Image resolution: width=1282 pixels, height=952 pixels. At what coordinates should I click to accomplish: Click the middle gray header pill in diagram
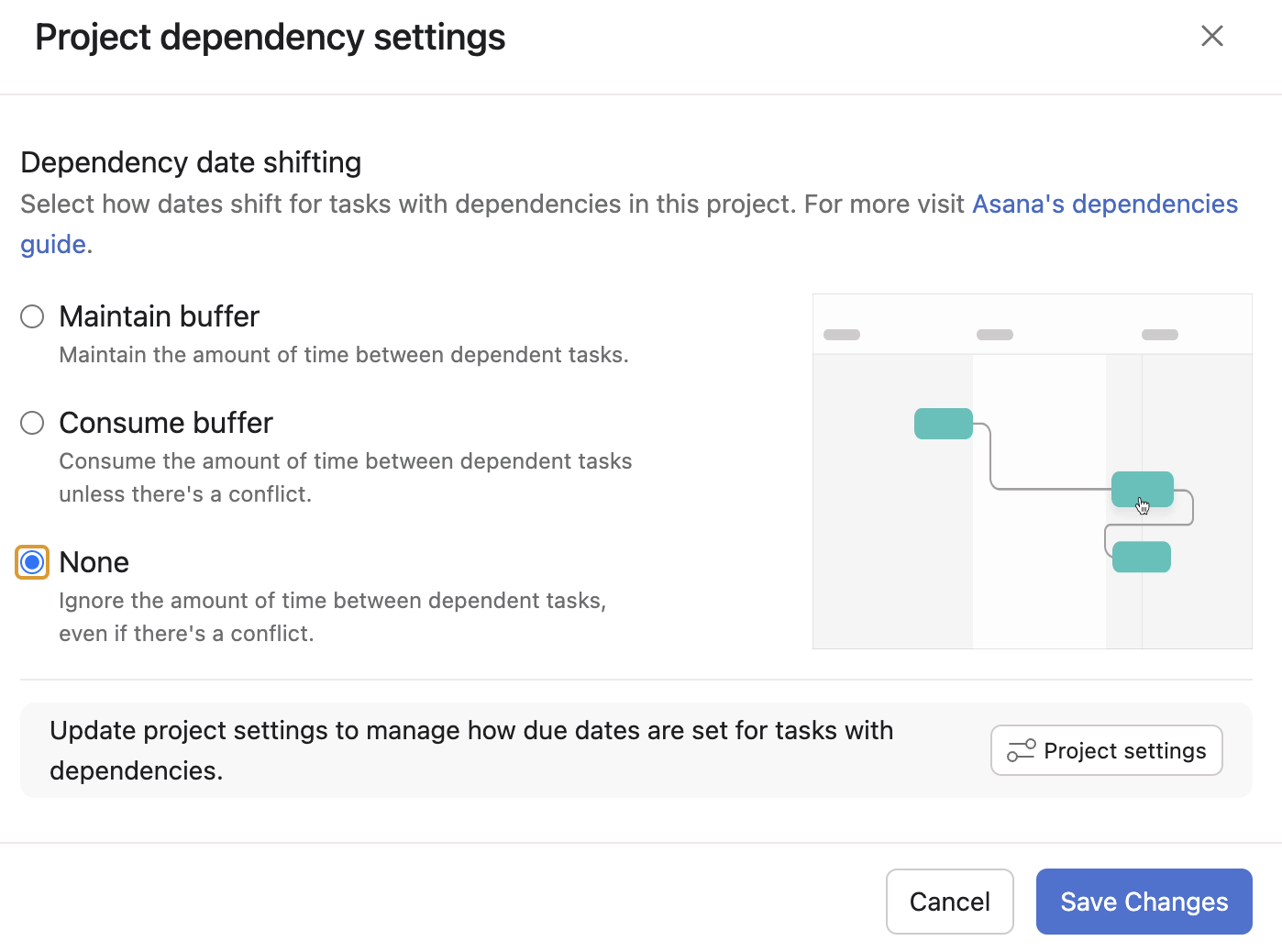(994, 335)
